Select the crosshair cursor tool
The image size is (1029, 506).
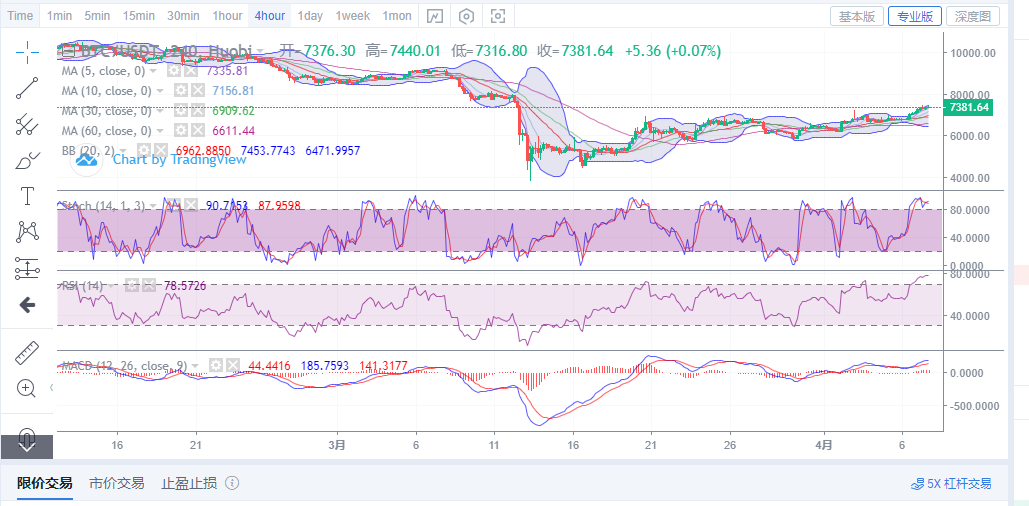click(x=27, y=49)
